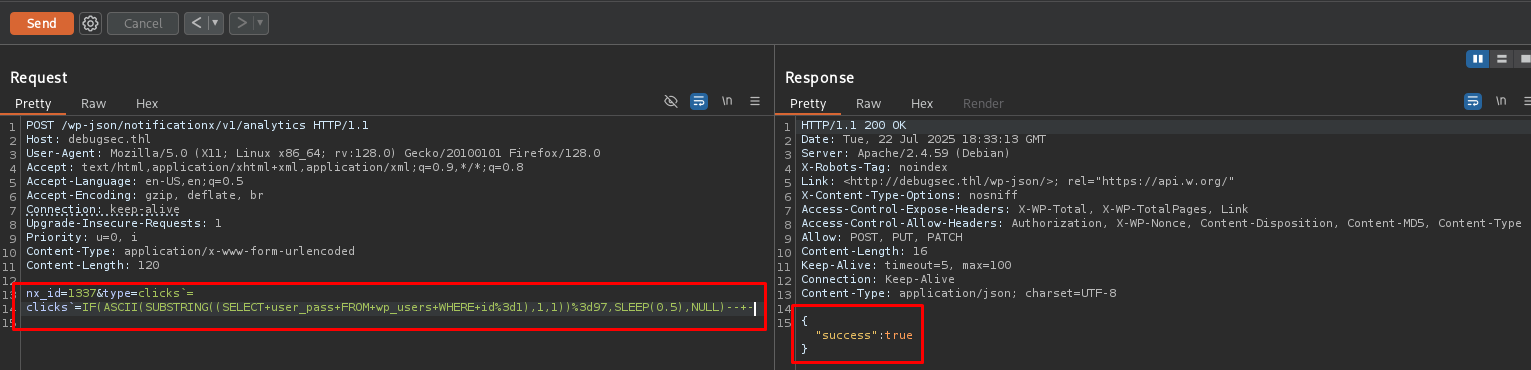Image resolution: width=1531 pixels, height=370 pixels.
Task: Click the Access-Control-Allow-Headers response line
Action: point(1162,223)
